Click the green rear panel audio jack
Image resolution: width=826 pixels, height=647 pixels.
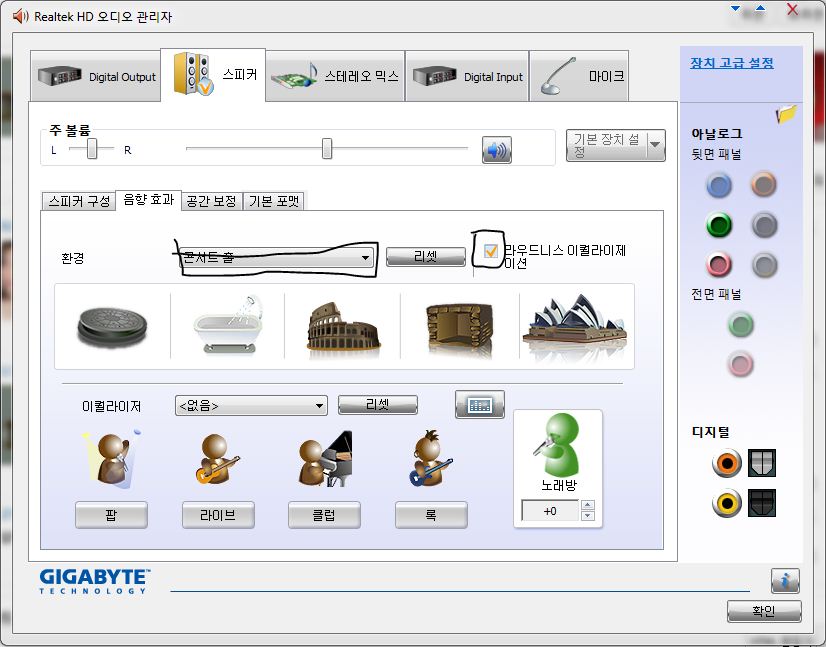(719, 225)
